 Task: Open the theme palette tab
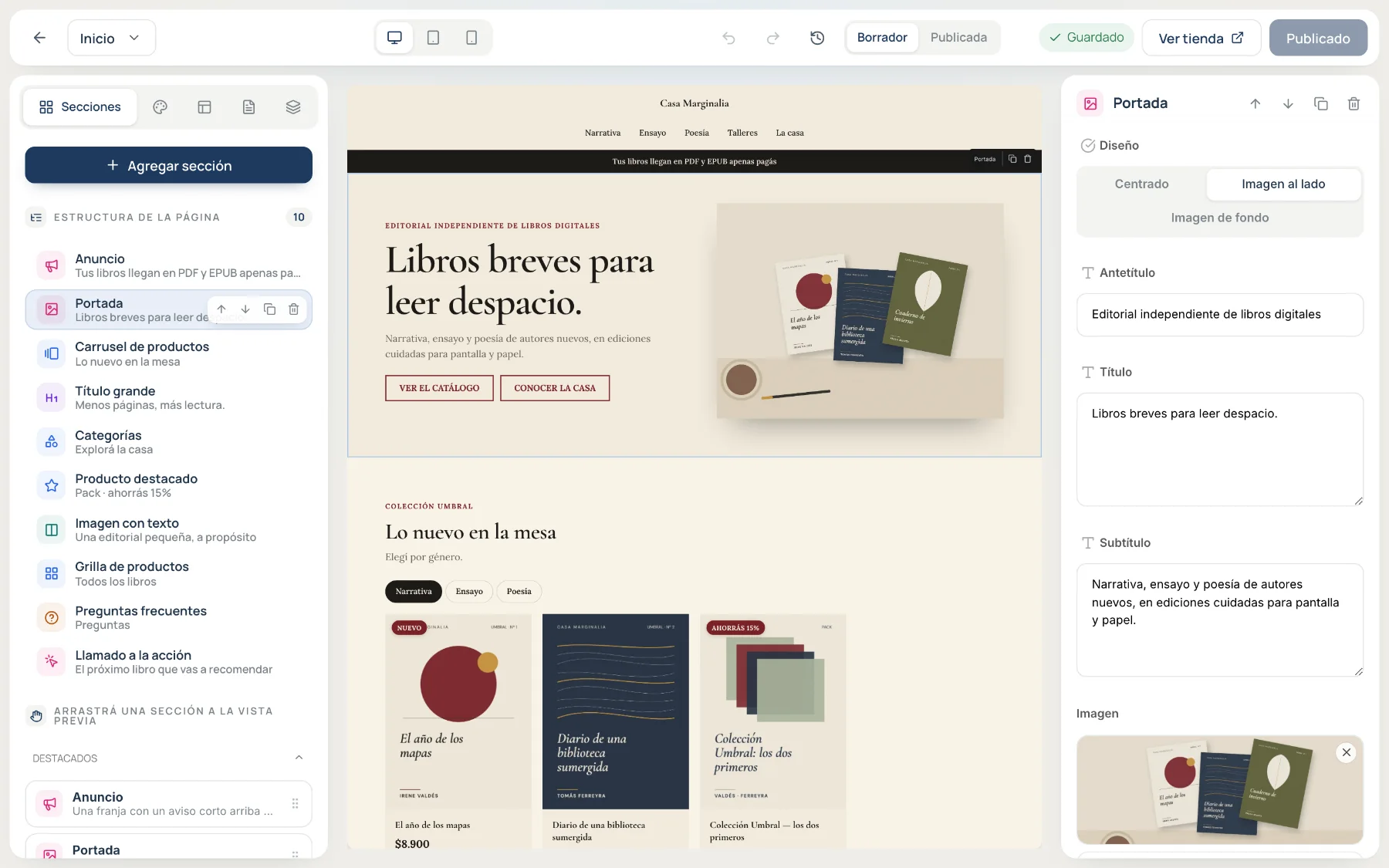[x=160, y=107]
